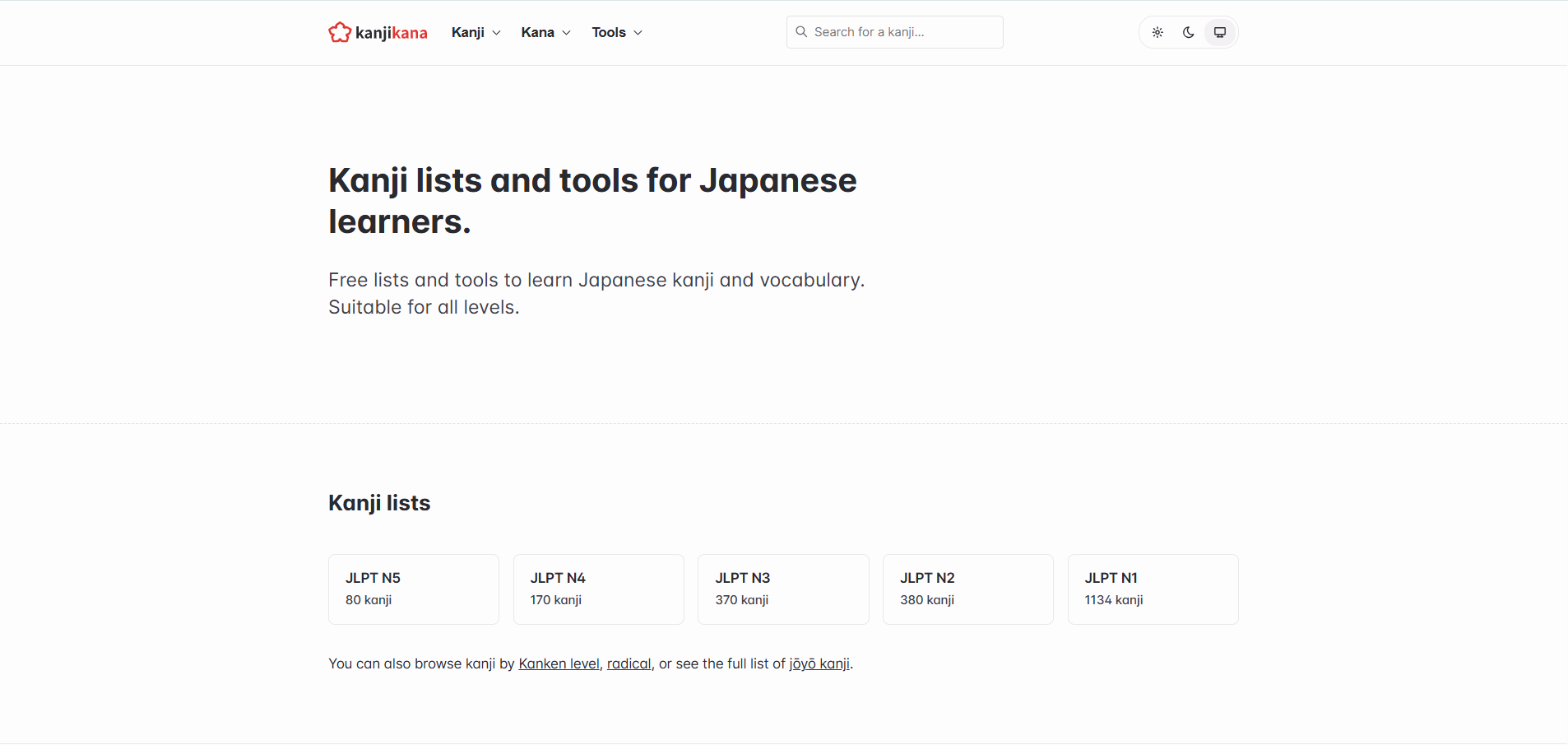Screen dimensions: 1568x745
Task: Click the kanjikana flower logo icon
Action: pos(340,32)
